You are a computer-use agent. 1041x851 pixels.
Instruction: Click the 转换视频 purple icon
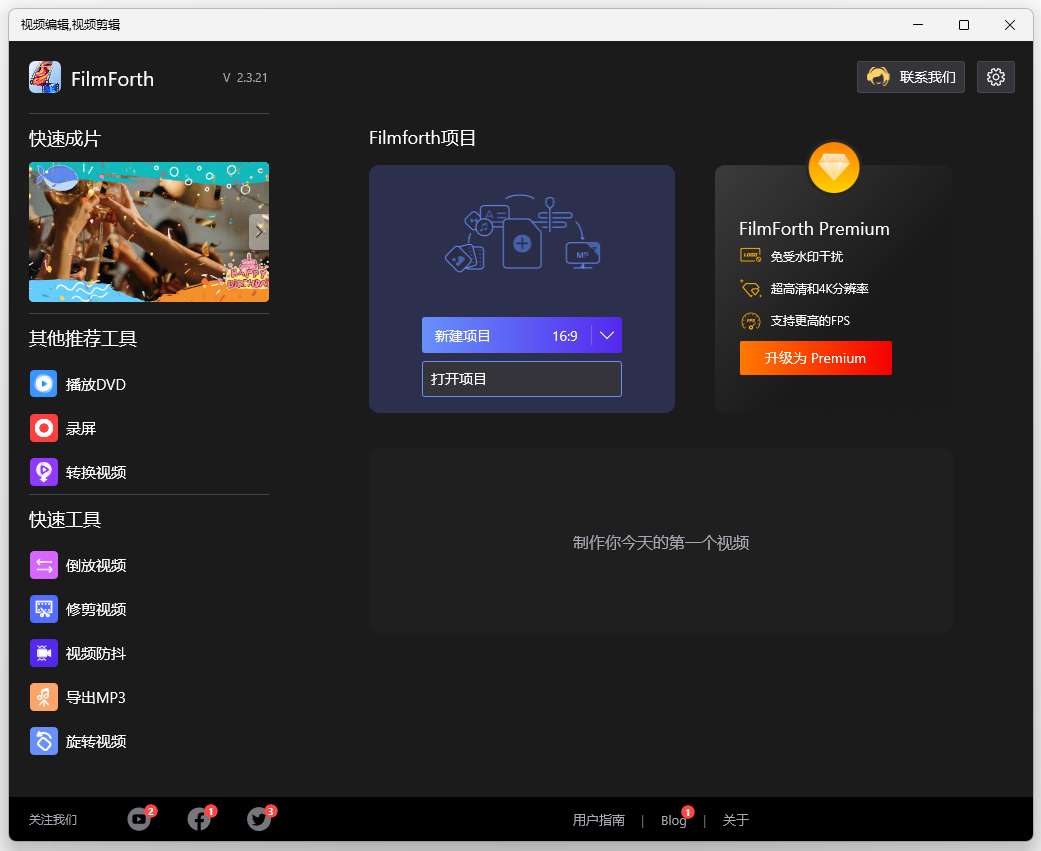[44, 472]
